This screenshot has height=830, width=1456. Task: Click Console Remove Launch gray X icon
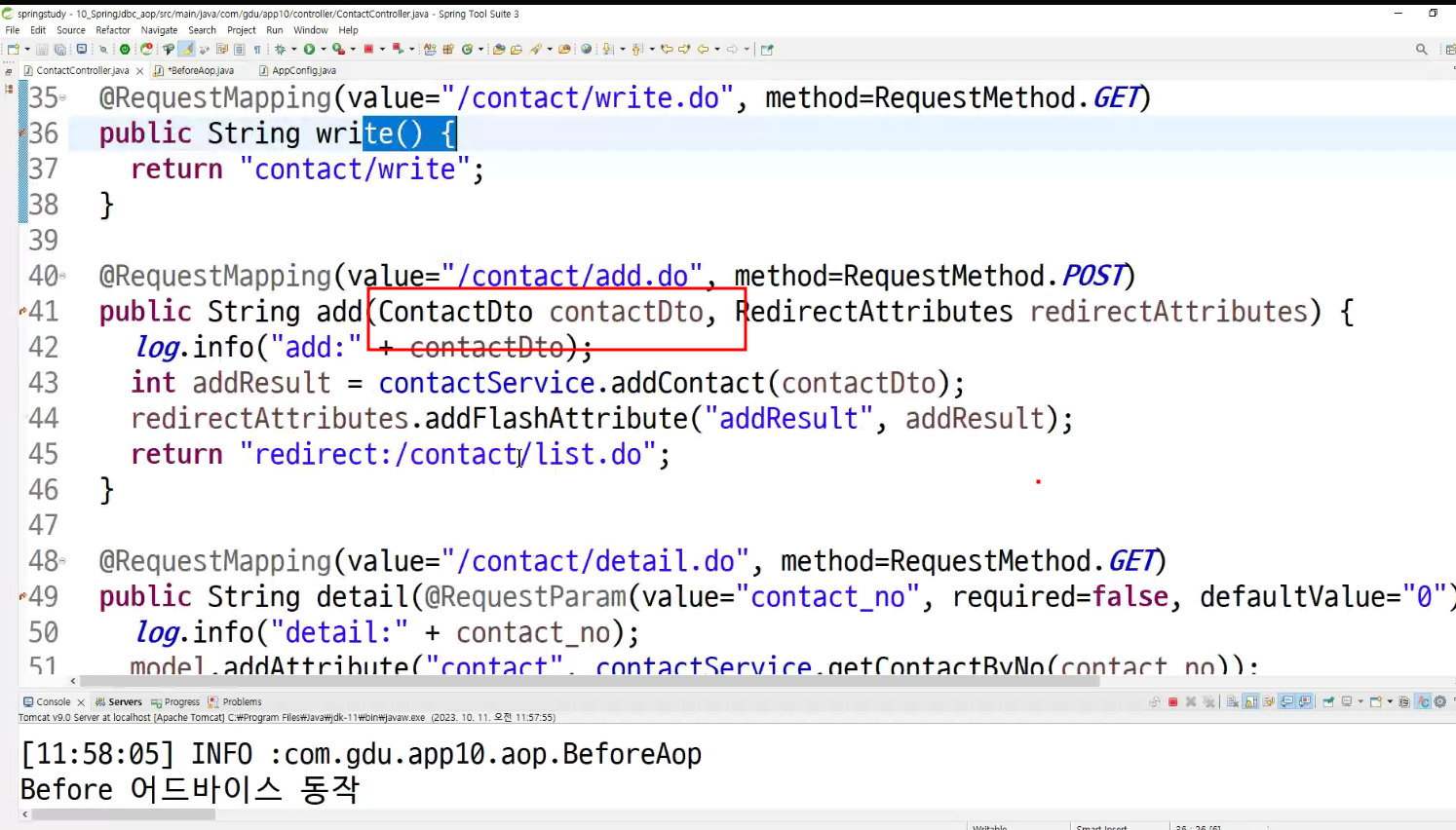tap(1191, 701)
